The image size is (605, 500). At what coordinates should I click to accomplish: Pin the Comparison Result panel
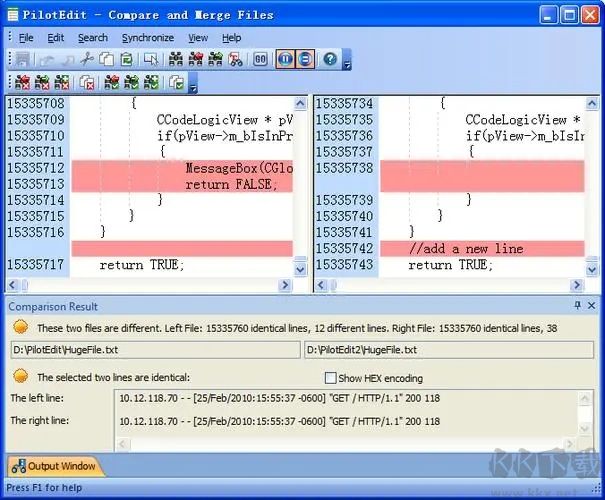[x=577, y=305]
